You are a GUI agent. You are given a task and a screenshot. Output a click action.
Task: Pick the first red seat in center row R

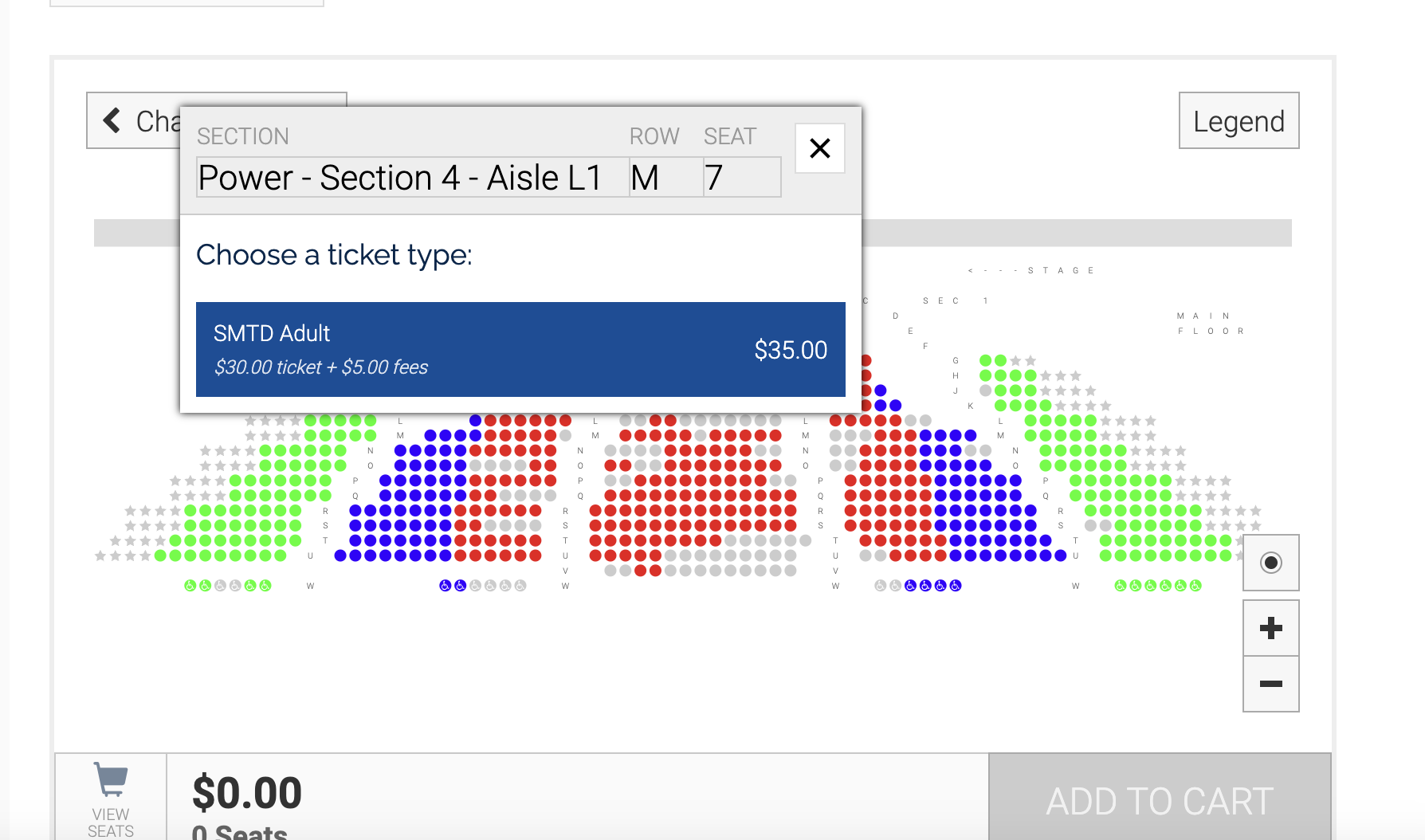pos(595,511)
